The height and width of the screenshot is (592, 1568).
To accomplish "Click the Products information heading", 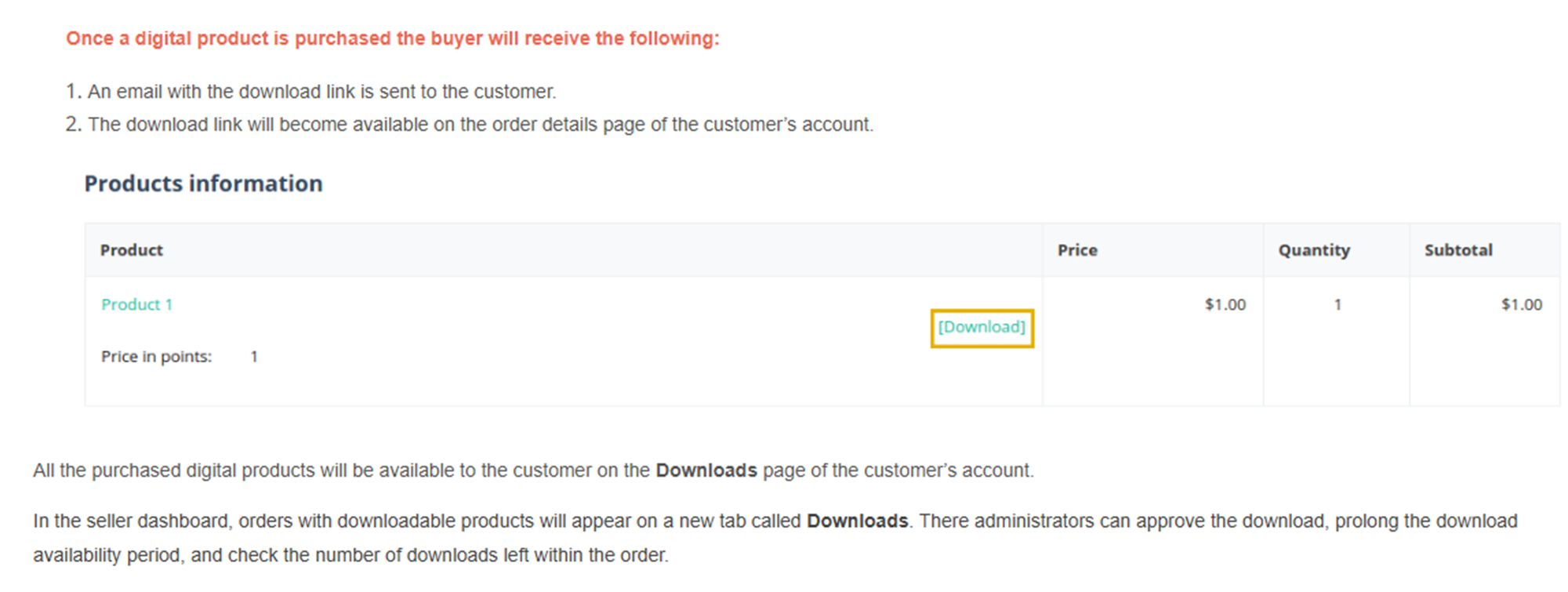I will tap(203, 183).
